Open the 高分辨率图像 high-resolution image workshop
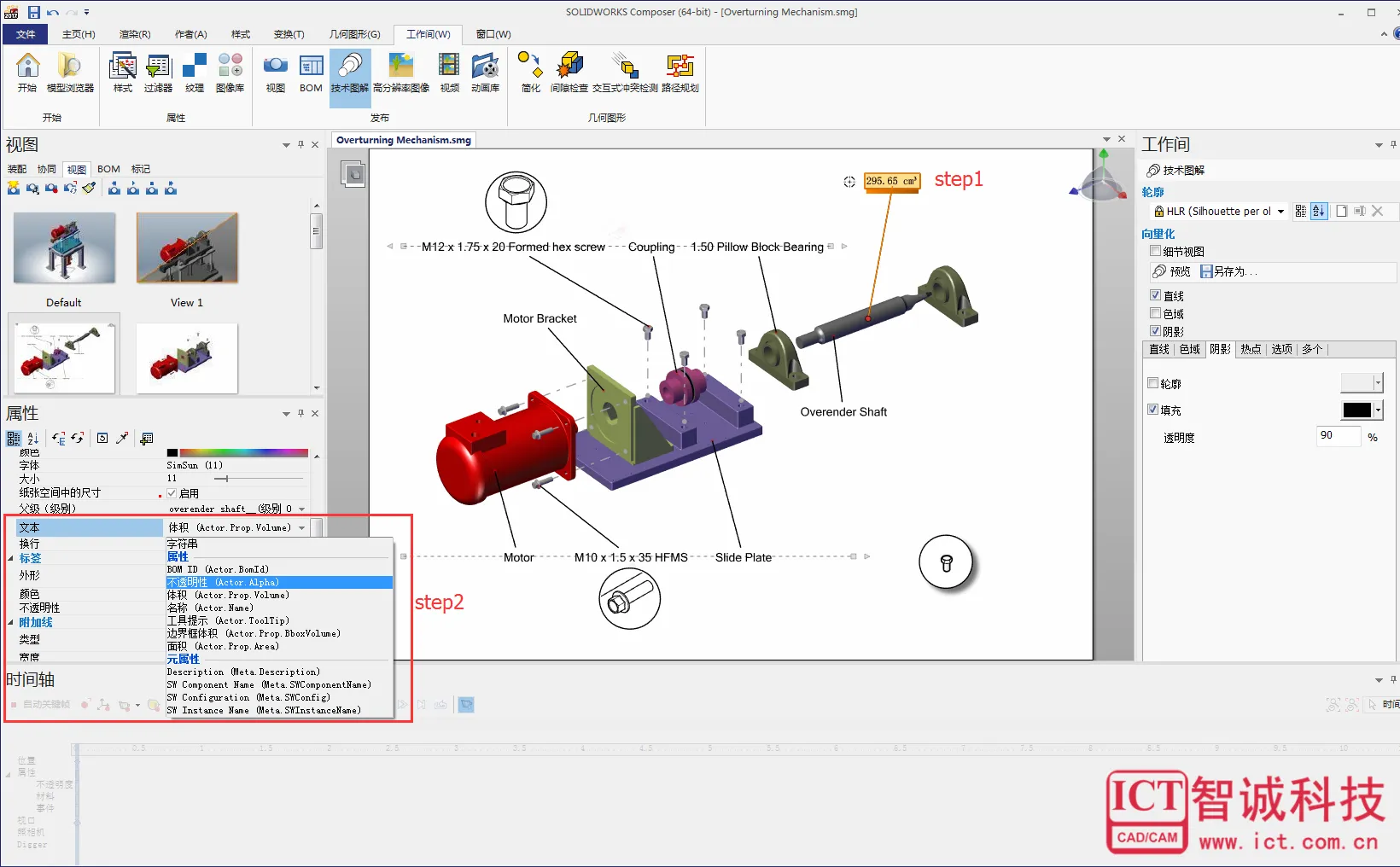Viewport: 1400px width, 867px height. point(400,73)
